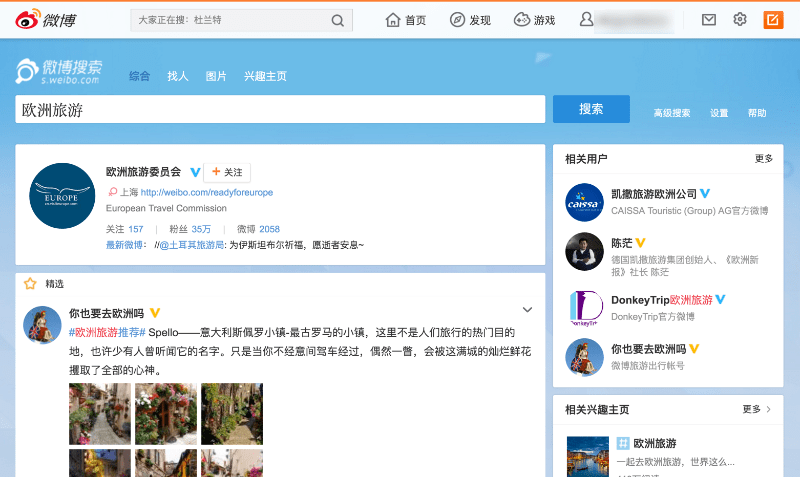Viewport: 800px width, 477px height.
Task: Click 欧洲旅游委员会 profile name
Action: 143,172
